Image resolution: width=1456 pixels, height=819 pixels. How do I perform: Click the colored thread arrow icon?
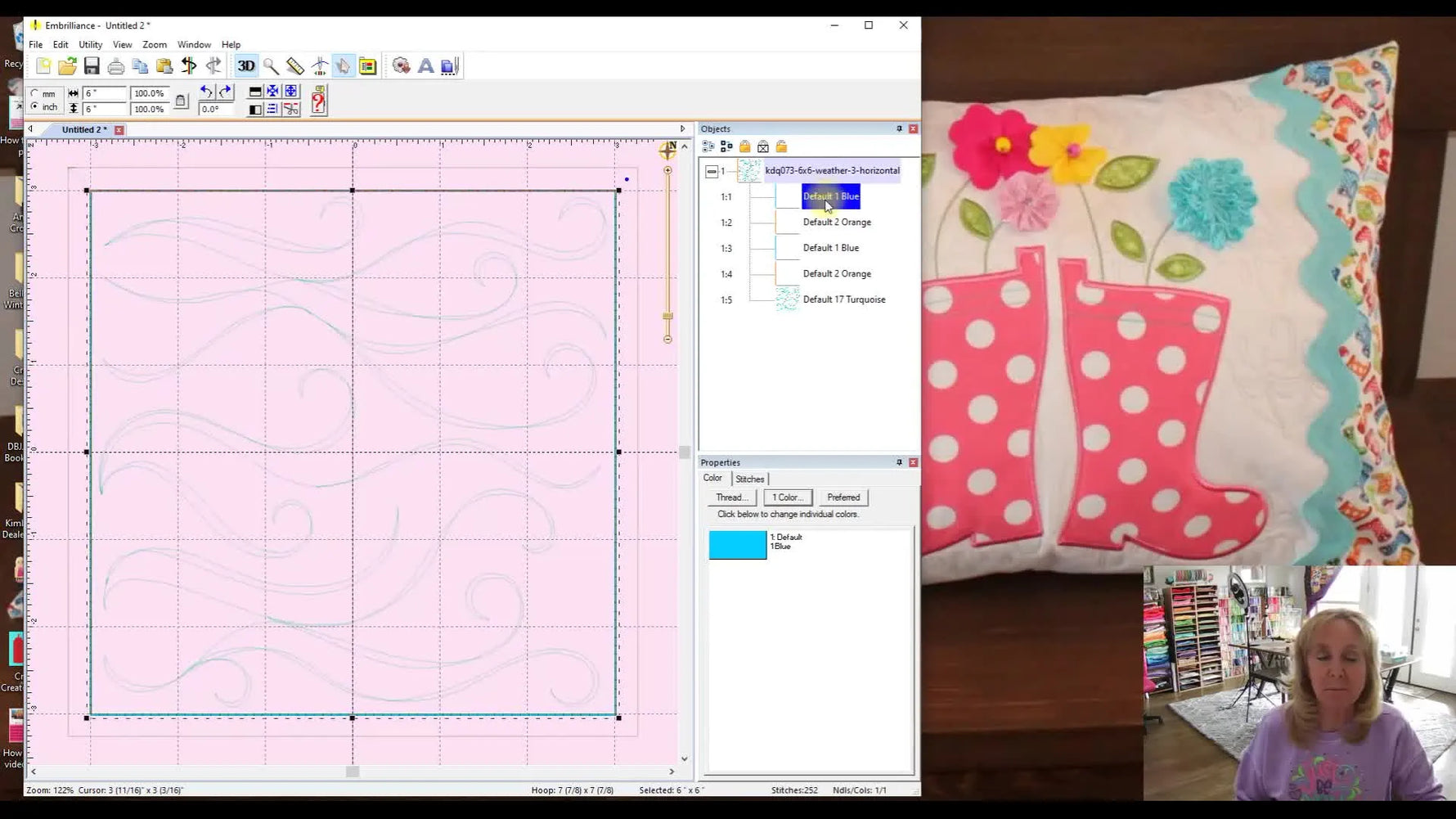pyautogui.click(x=189, y=66)
